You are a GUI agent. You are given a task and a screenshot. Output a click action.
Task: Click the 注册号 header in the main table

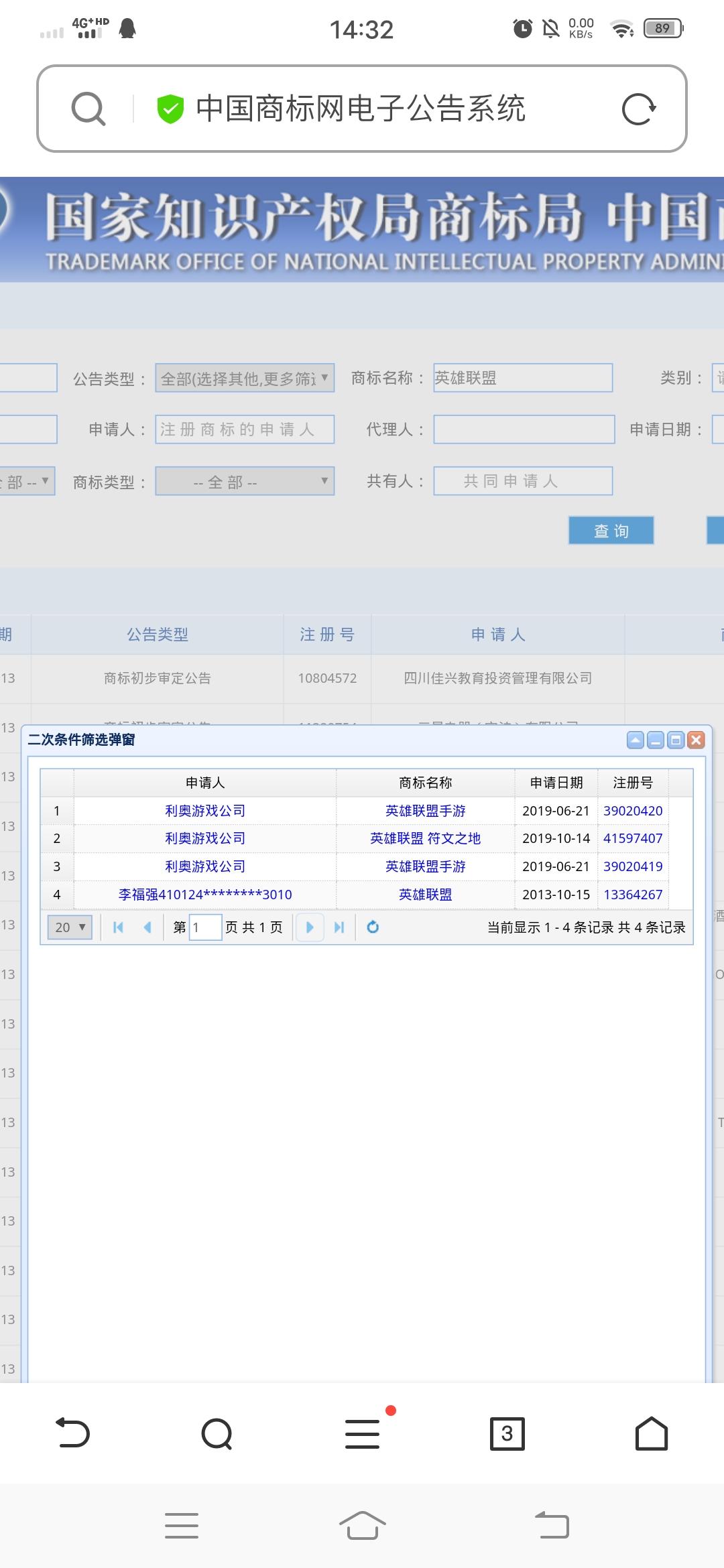(x=327, y=635)
